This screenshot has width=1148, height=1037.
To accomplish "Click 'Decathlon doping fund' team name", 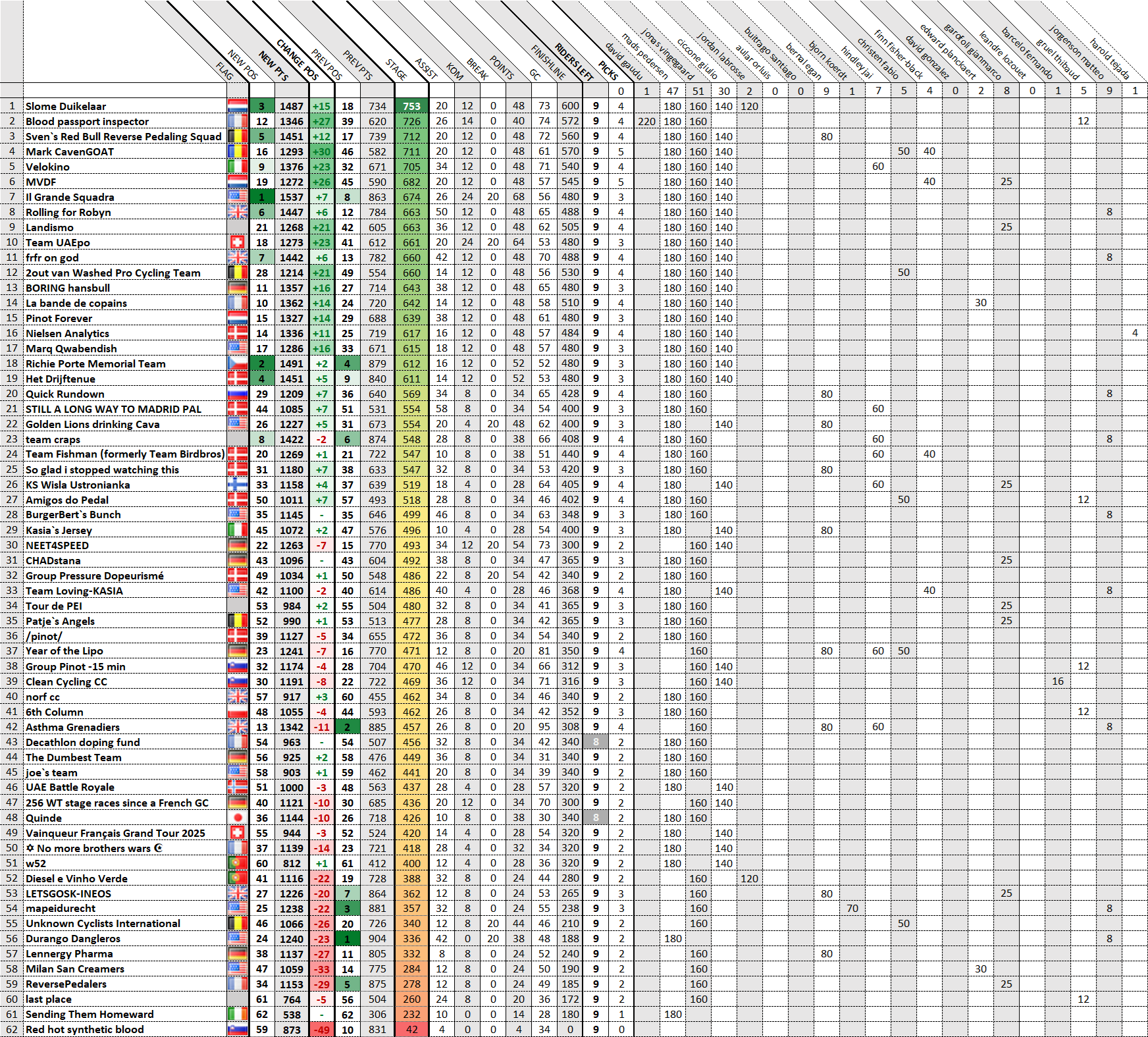I will tap(83, 742).
